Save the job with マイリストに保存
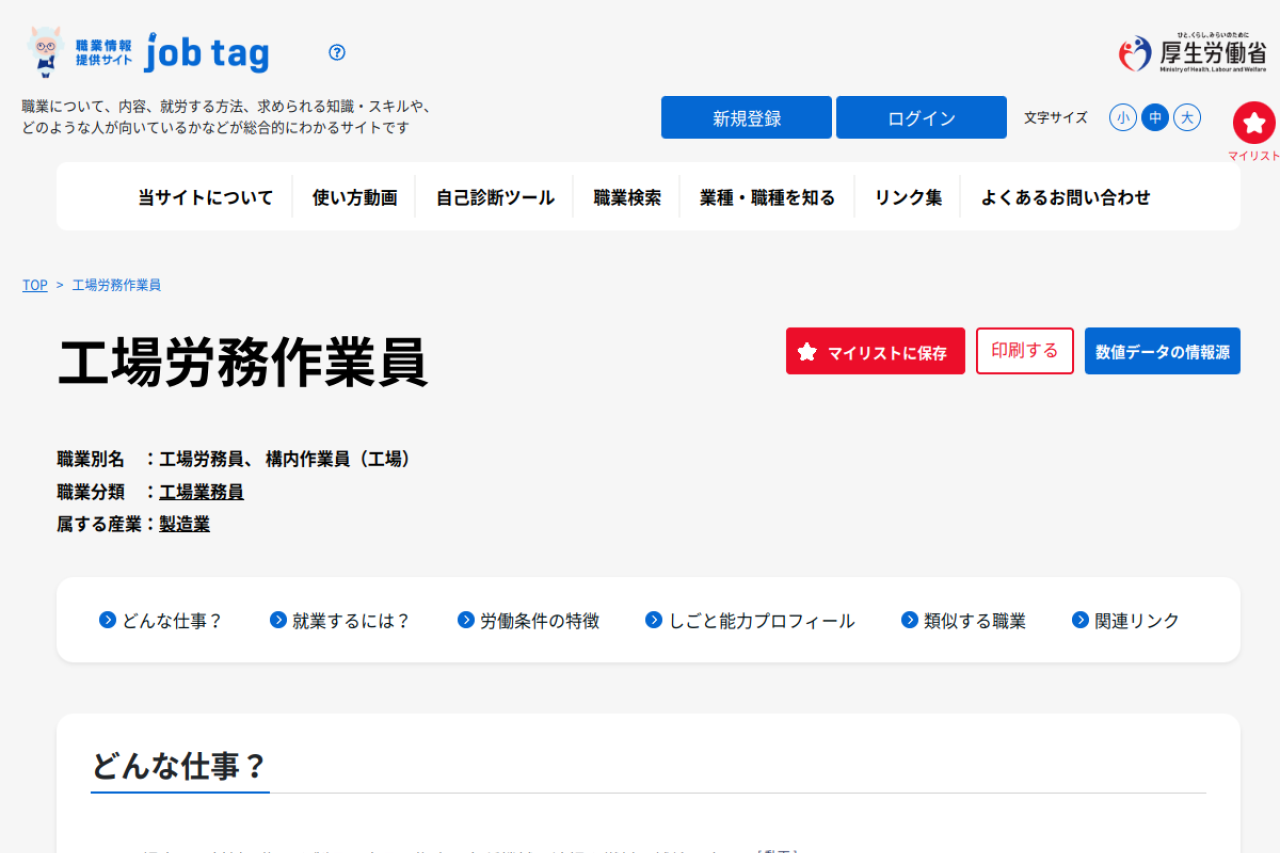Image resolution: width=1280 pixels, height=853 pixels. [x=875, y=351]
